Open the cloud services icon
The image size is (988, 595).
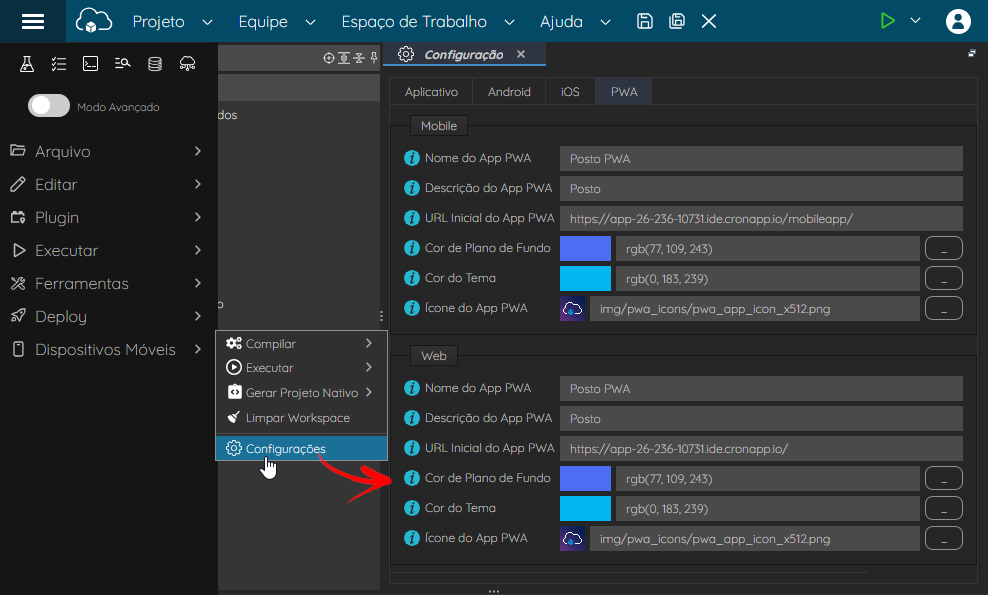coord(187,64)
